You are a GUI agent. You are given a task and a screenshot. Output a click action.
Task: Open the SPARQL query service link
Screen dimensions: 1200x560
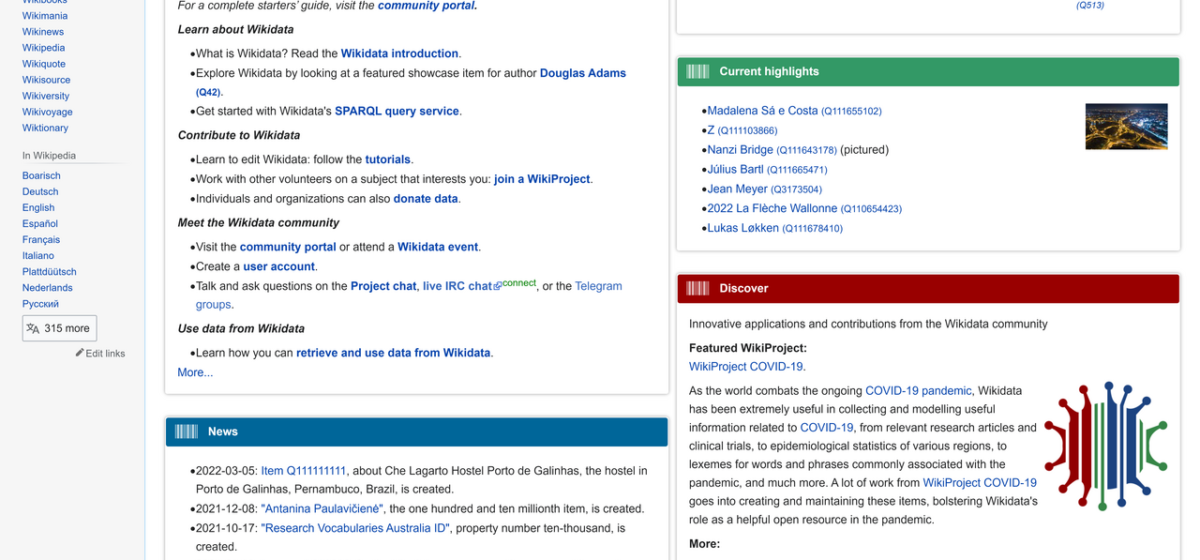point(397,112)
